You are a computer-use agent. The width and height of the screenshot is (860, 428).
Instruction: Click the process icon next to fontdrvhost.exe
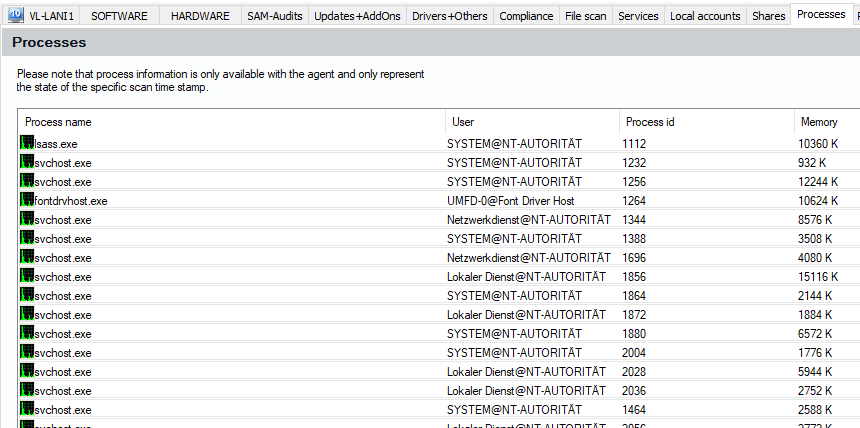pyautogui.click(x=27, y=200)
